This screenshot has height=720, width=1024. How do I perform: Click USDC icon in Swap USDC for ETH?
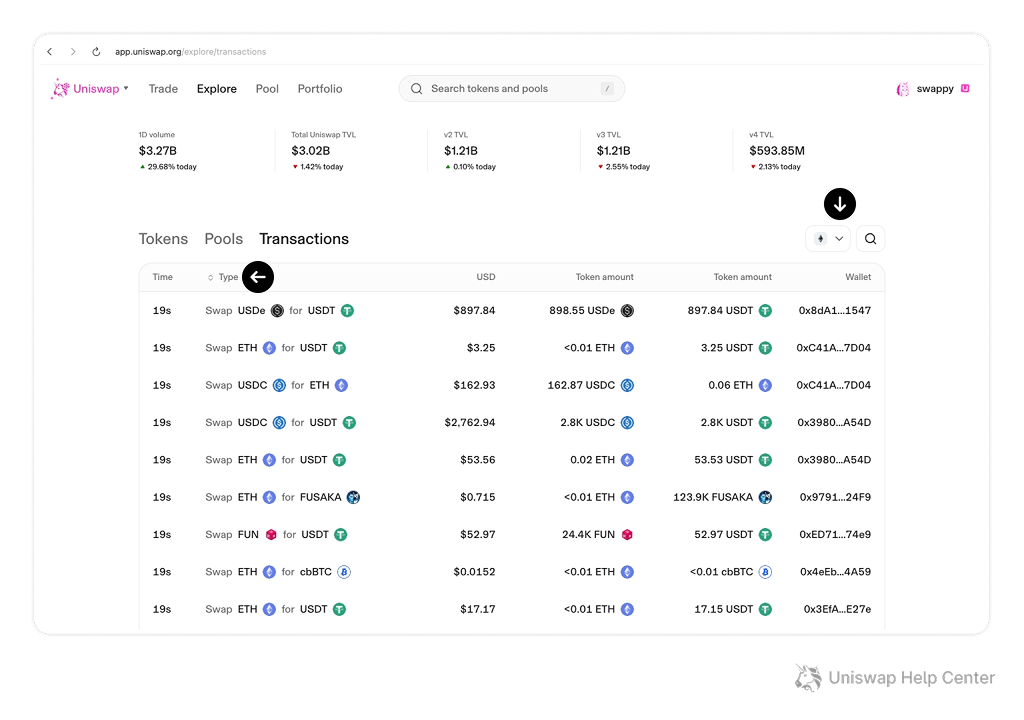pyautogui.click(x=280, y=385)
